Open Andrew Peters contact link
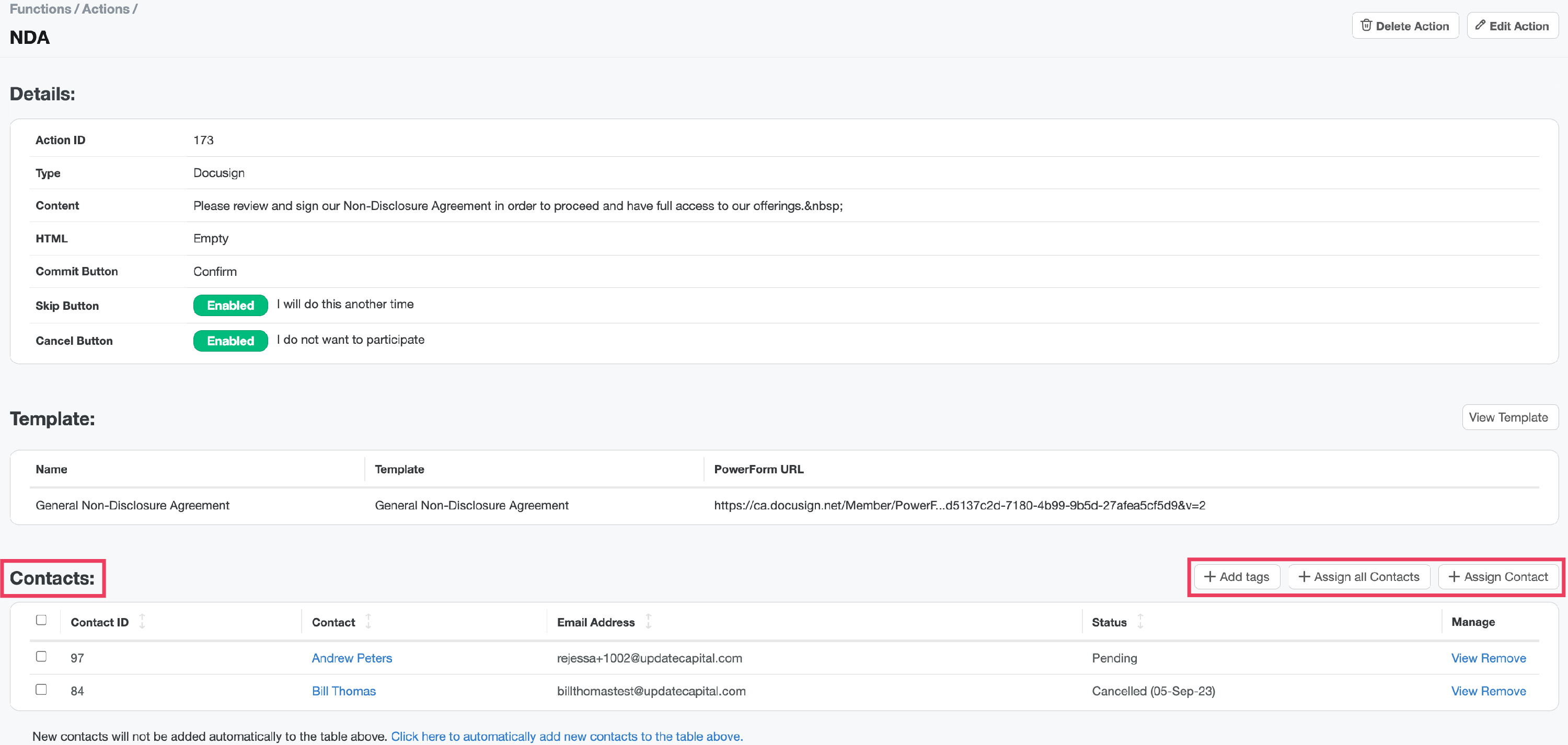 point(352,658)
